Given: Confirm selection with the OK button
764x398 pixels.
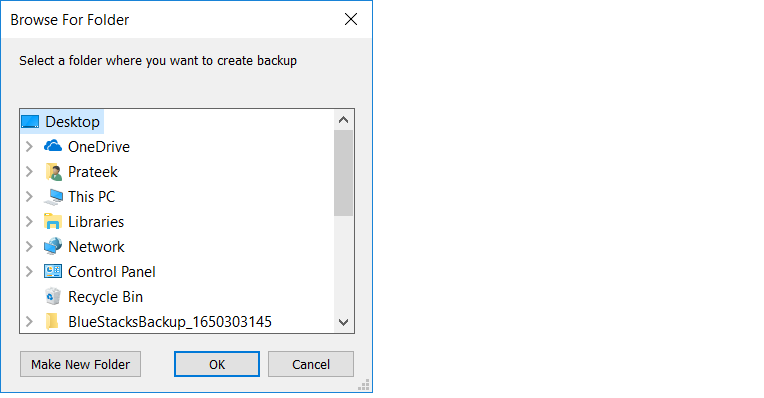Looking at the screenshot, I should point(217,364).
